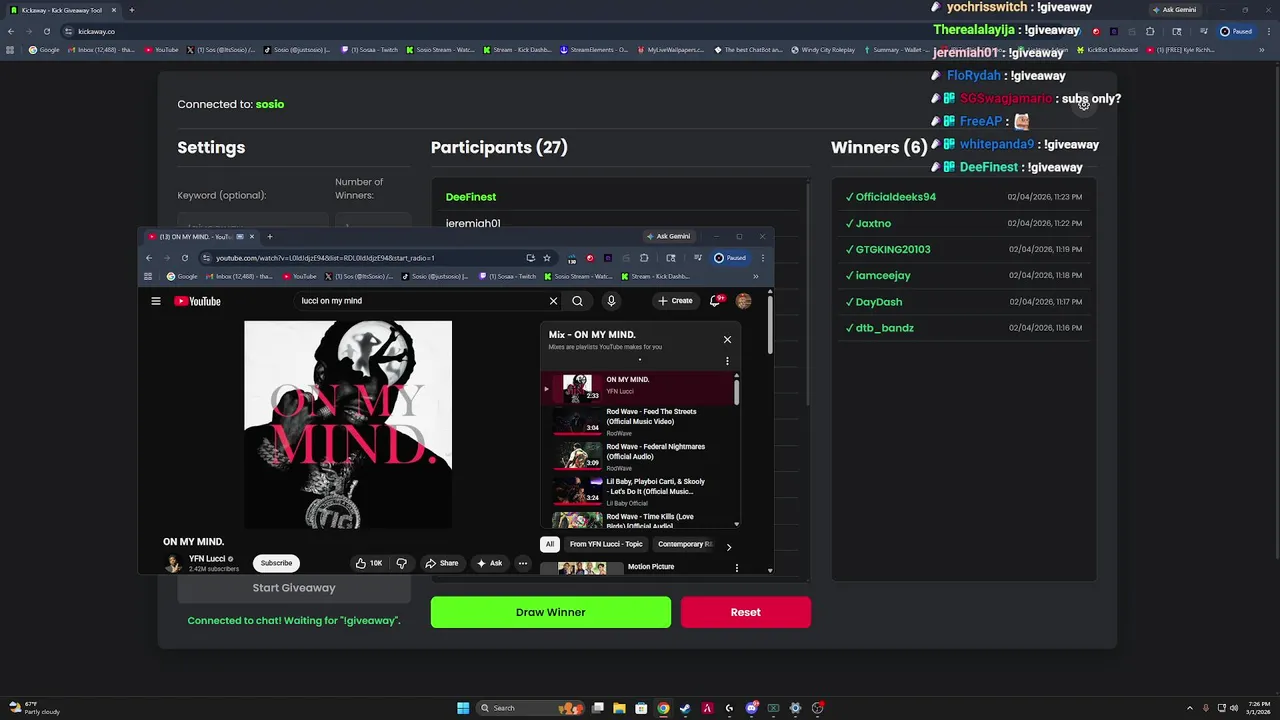Like the ON MY MIND video
The image size is (1280, 720).
tap(369, 563)
